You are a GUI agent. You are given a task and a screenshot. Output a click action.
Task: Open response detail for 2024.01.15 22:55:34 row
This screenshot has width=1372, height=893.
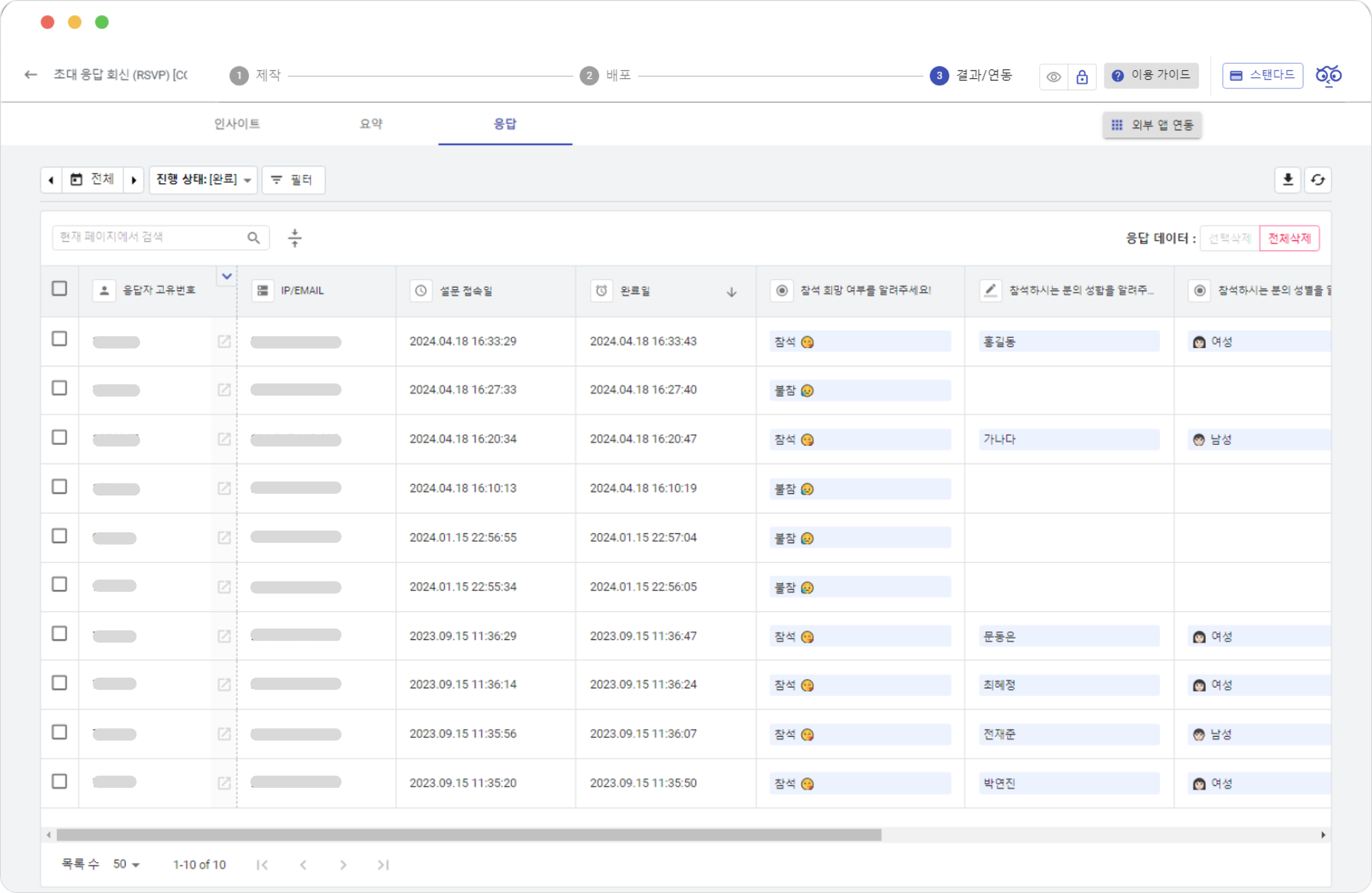[224, 586]
